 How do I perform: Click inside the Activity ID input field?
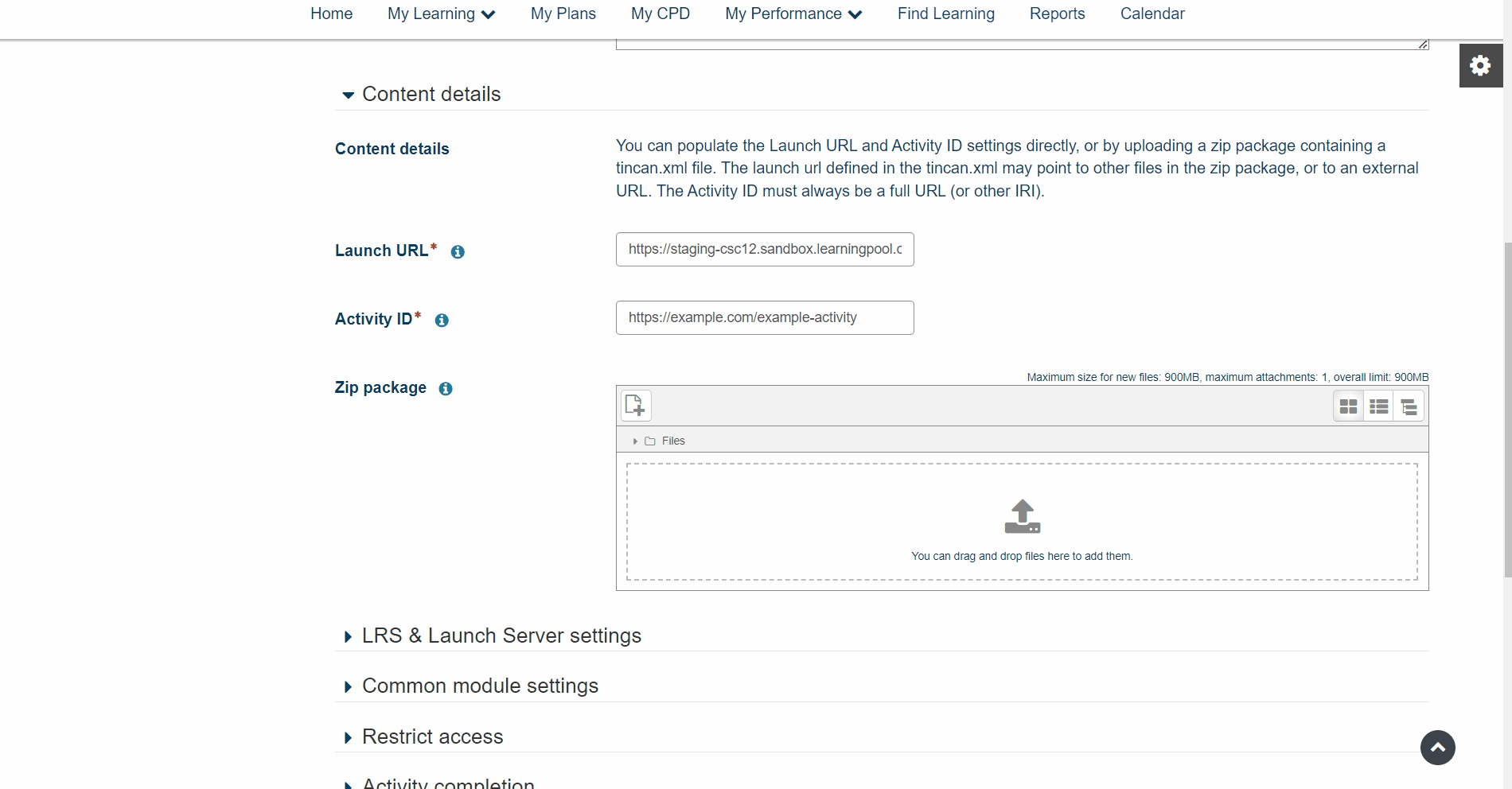[764, 317]
